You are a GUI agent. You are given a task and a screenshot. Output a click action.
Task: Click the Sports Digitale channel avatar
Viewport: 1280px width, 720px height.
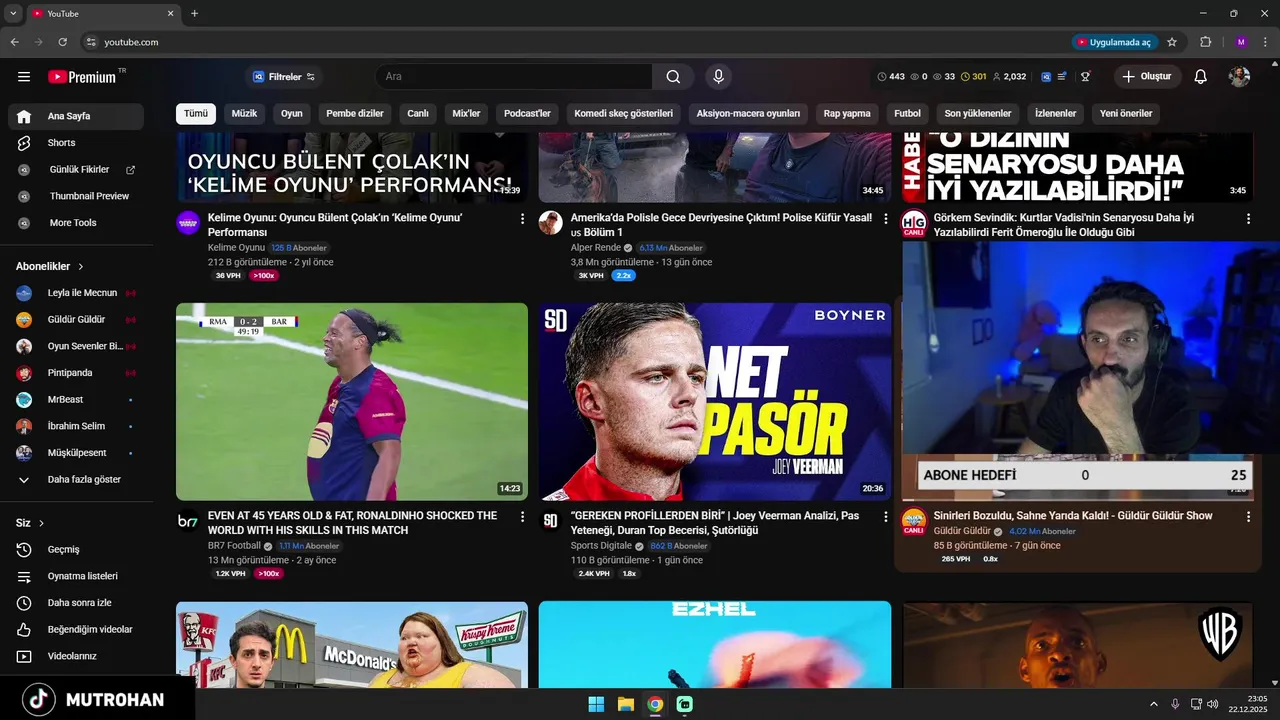click(x=550, y=521)
